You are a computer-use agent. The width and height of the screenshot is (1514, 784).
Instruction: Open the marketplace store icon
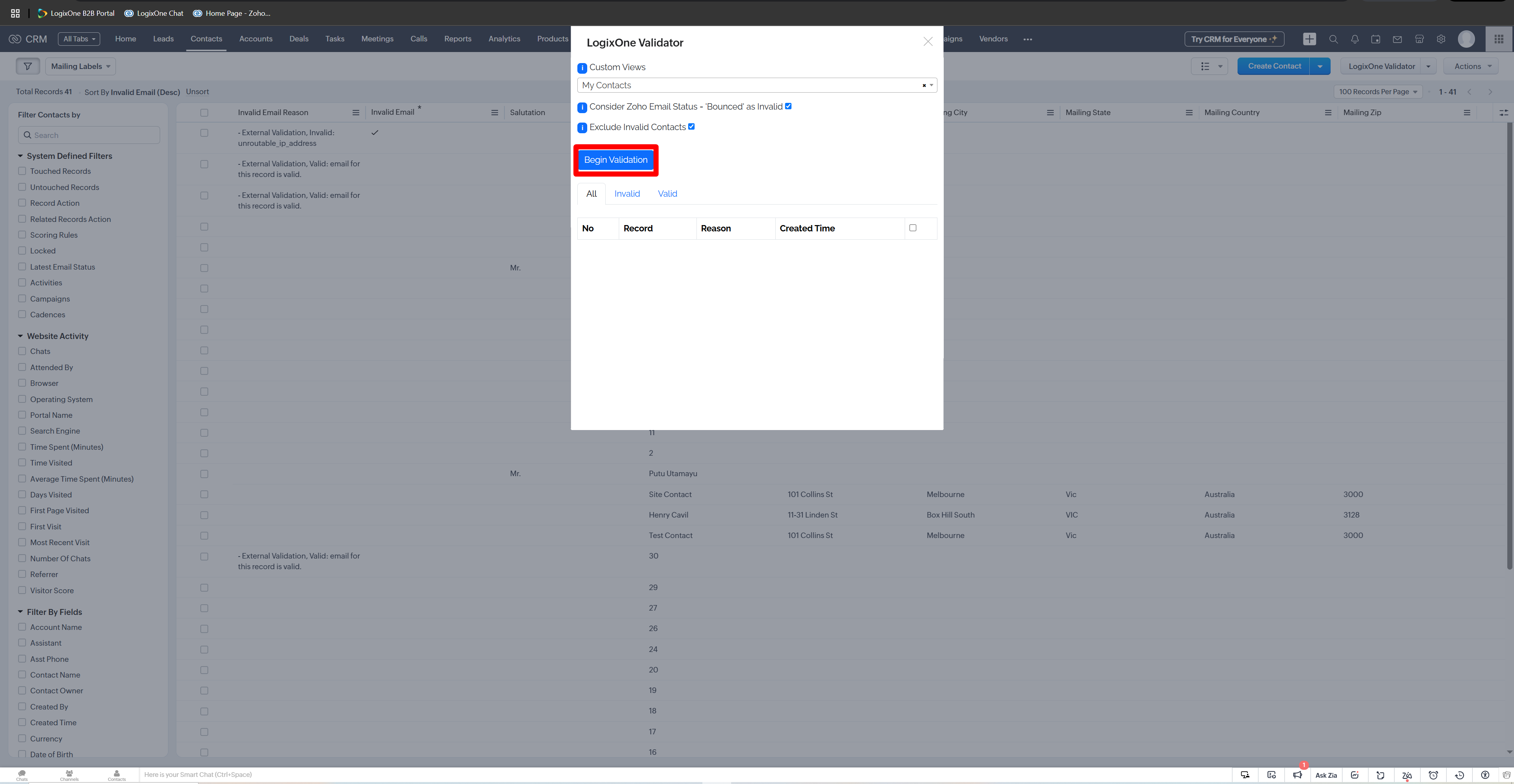(x=1419, y=39)
